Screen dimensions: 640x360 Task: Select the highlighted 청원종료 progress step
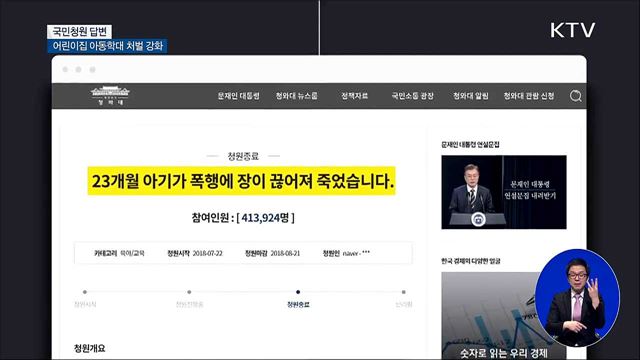click(298, 292)
